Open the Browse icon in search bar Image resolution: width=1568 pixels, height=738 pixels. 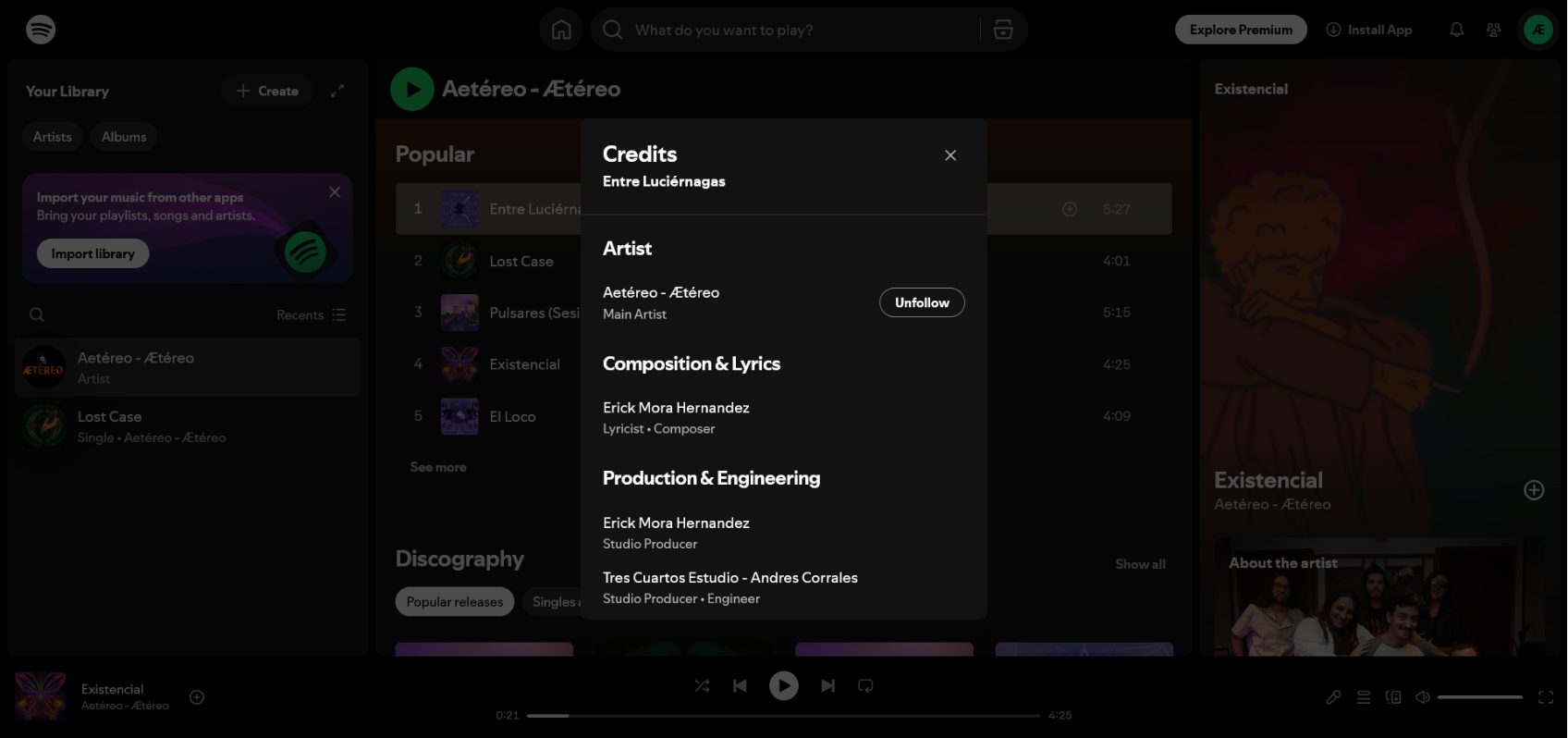point(1003,30)
